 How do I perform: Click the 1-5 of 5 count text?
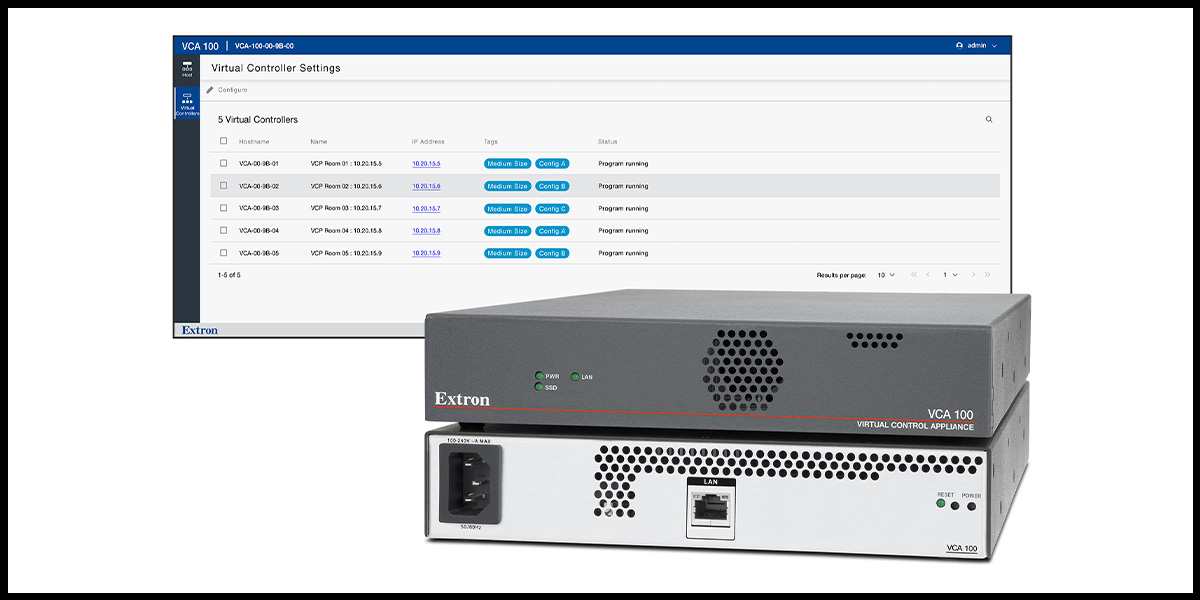coord(229,274)
